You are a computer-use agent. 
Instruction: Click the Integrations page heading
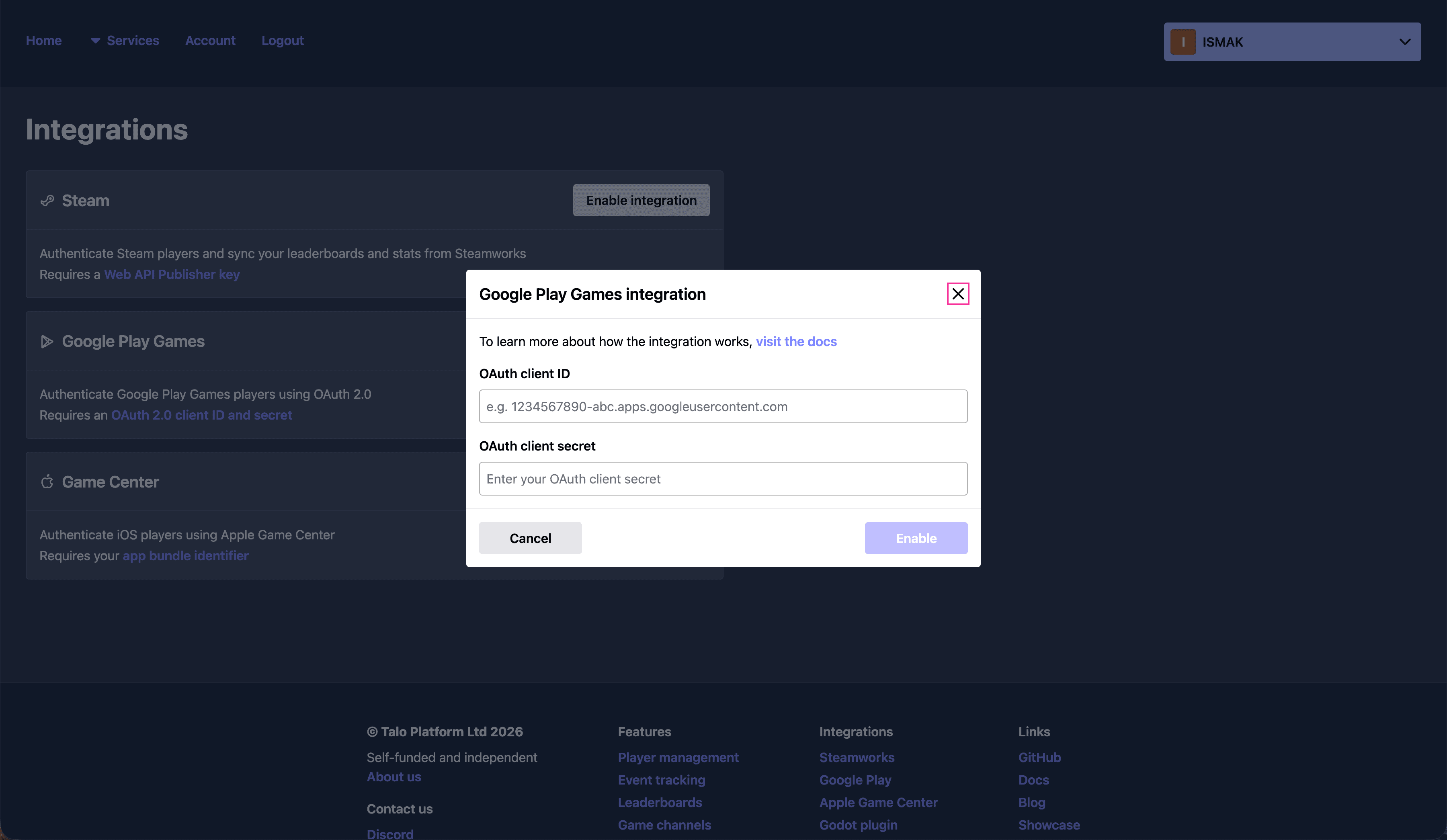pos(107,130)
